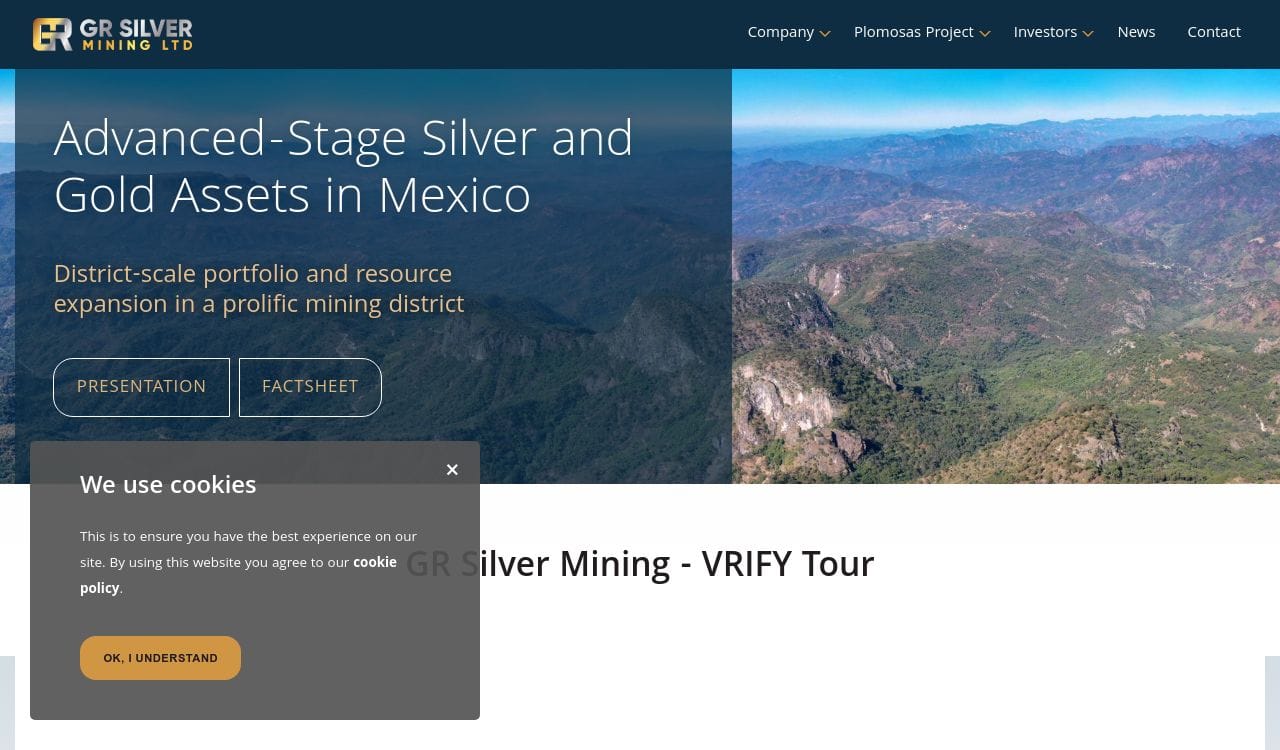Click the District-scale portfolio subheading text
Viewport: 1280px width, 750px height.
coord(258,288)
